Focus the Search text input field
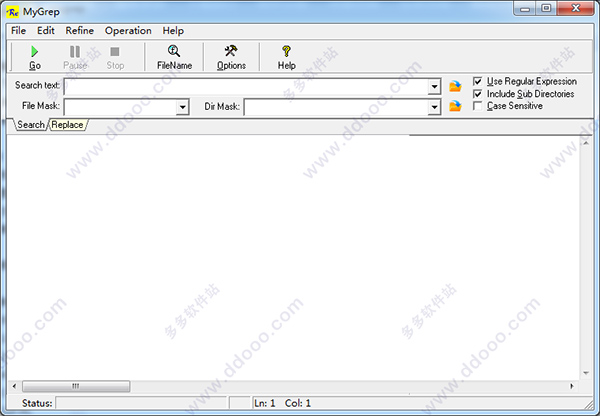 tap(246, 86)
